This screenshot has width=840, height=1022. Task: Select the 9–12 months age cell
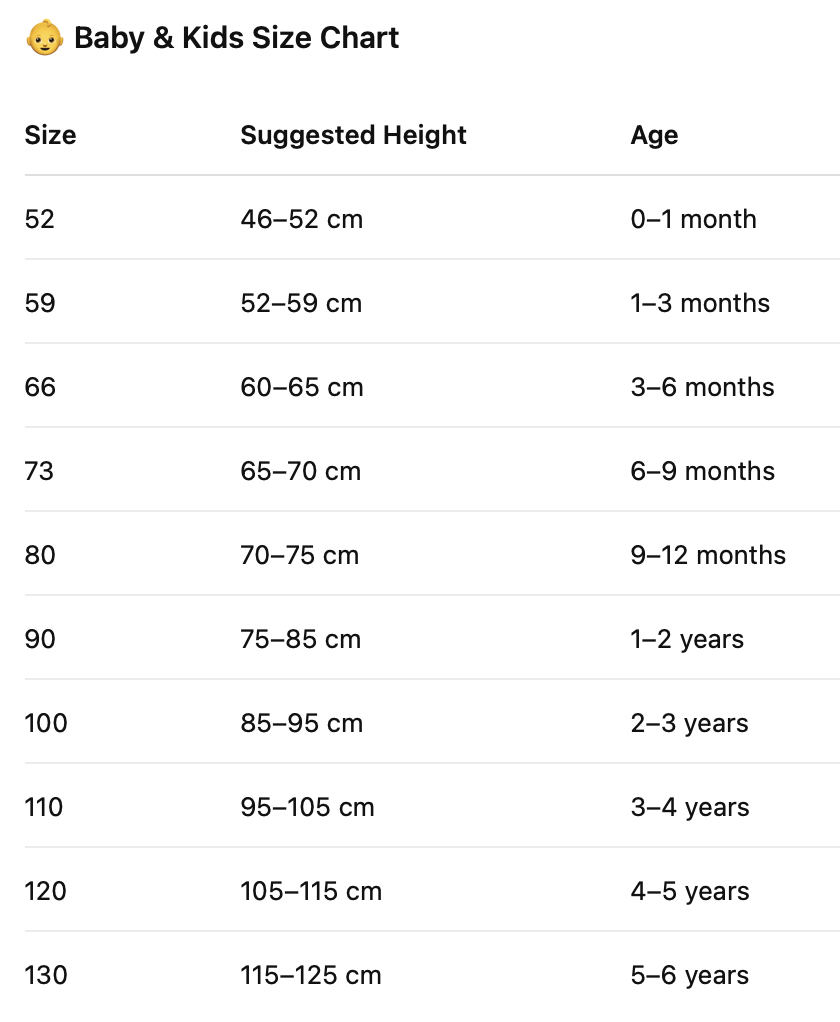[x=708, y=555]
